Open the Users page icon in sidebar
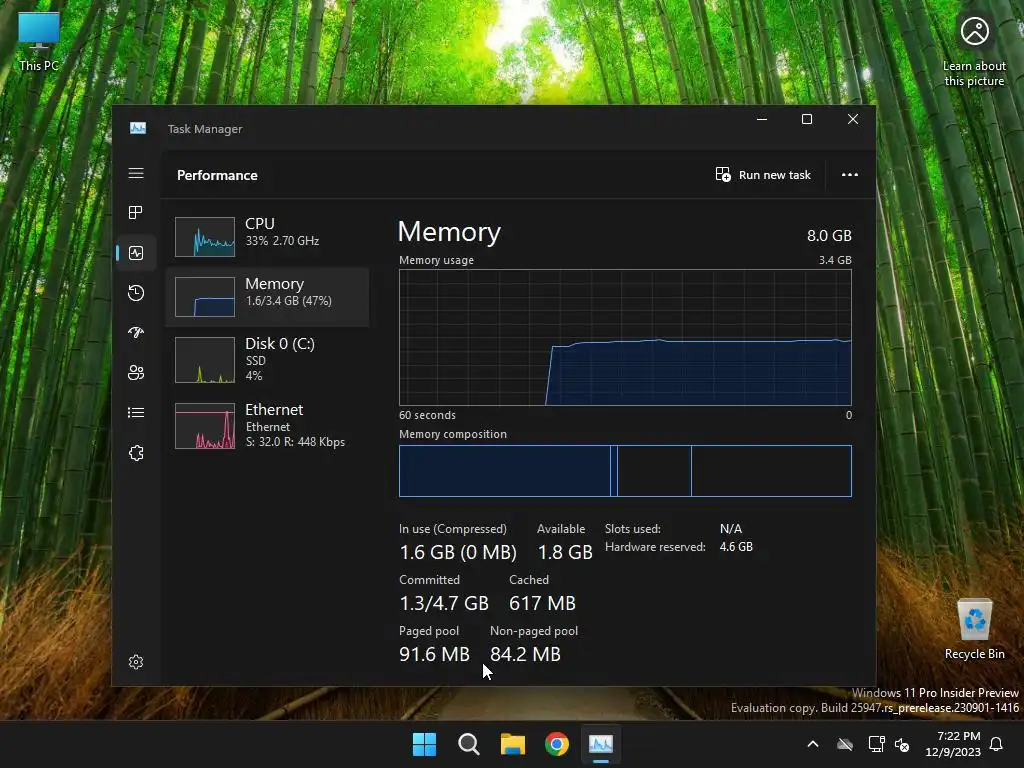 coord(136,372)
